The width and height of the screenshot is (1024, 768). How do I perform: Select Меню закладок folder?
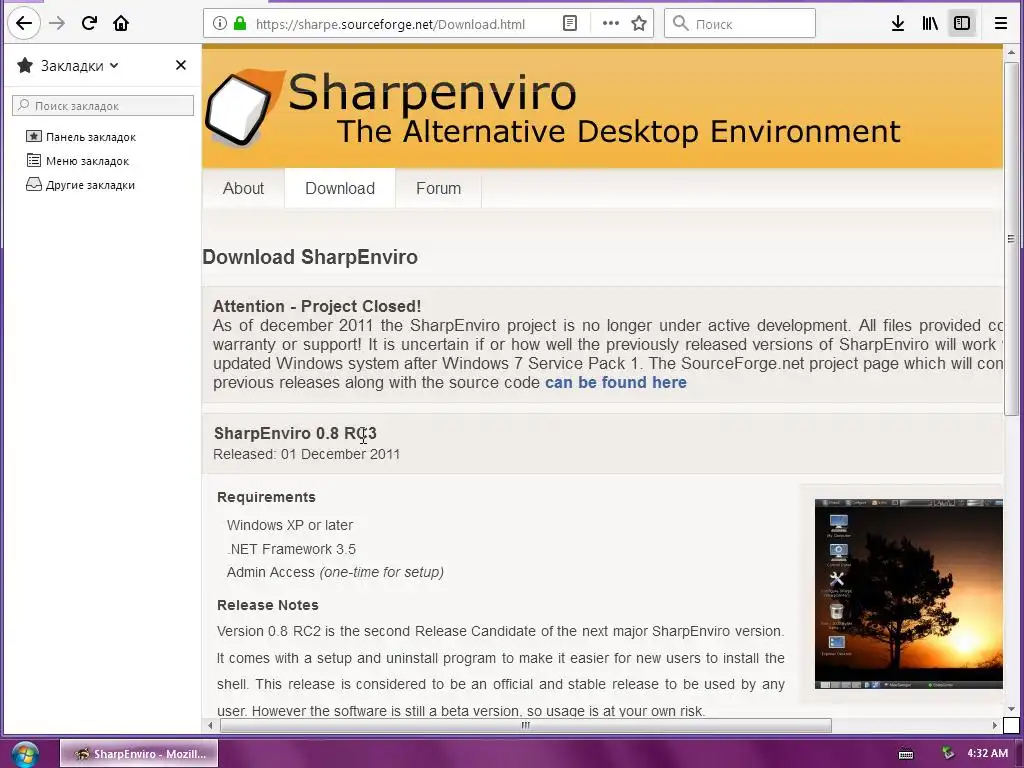click(x=78, y=161)
